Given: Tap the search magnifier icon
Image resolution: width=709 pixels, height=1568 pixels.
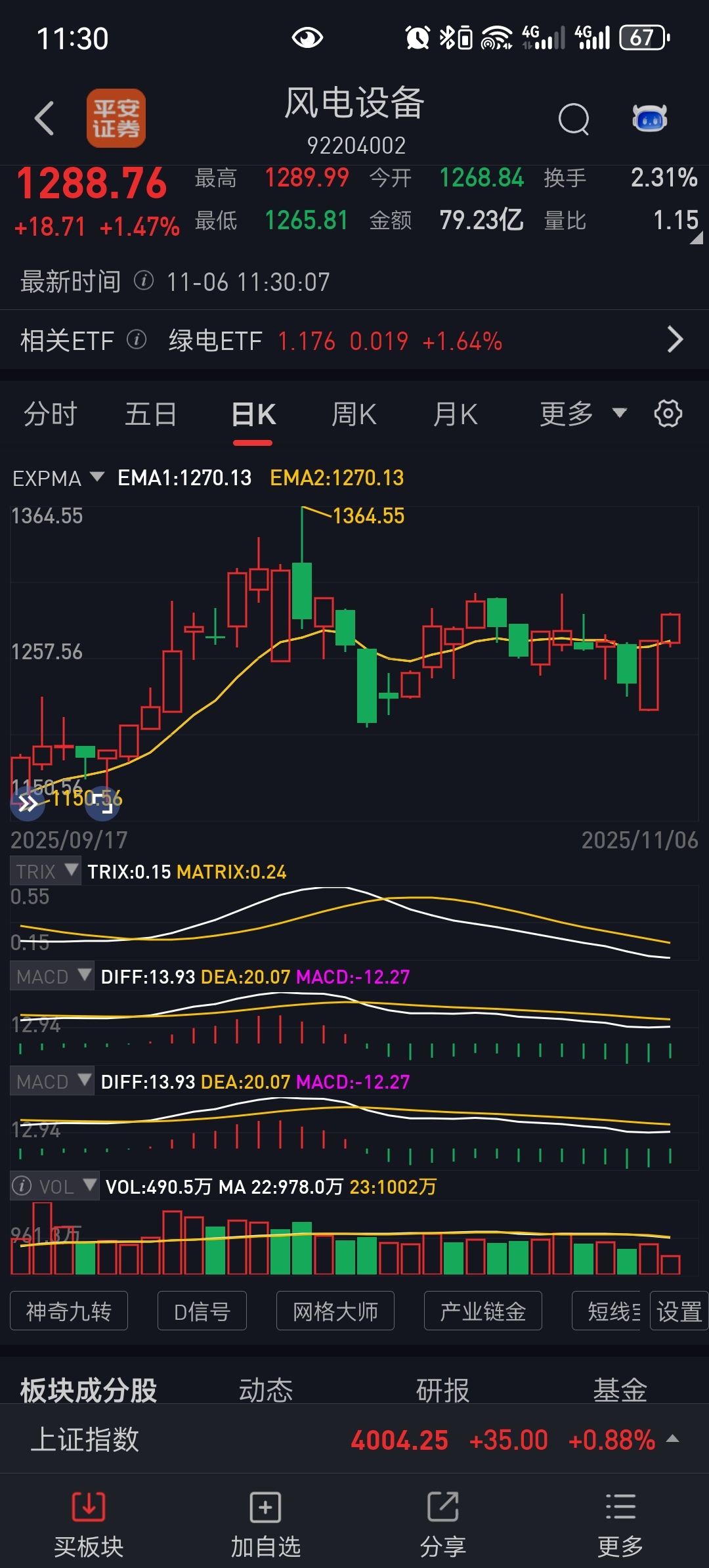Looking at the screenshot, I should 574,119.
